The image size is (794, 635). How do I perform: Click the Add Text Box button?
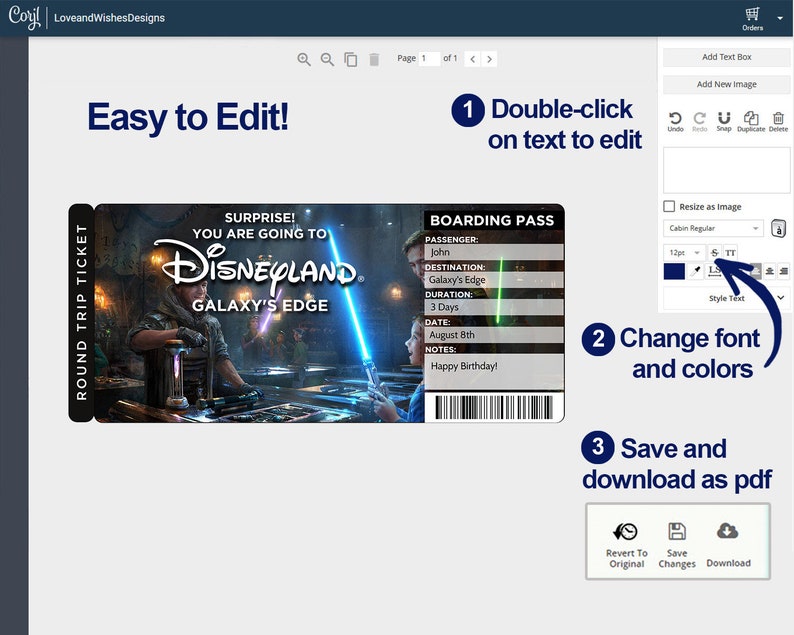coord(726,57)
